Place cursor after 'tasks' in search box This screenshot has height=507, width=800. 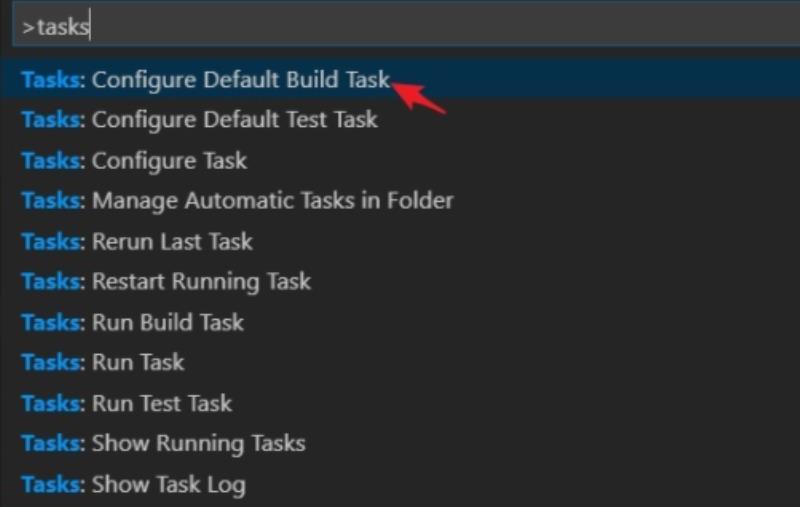point(90,27)
